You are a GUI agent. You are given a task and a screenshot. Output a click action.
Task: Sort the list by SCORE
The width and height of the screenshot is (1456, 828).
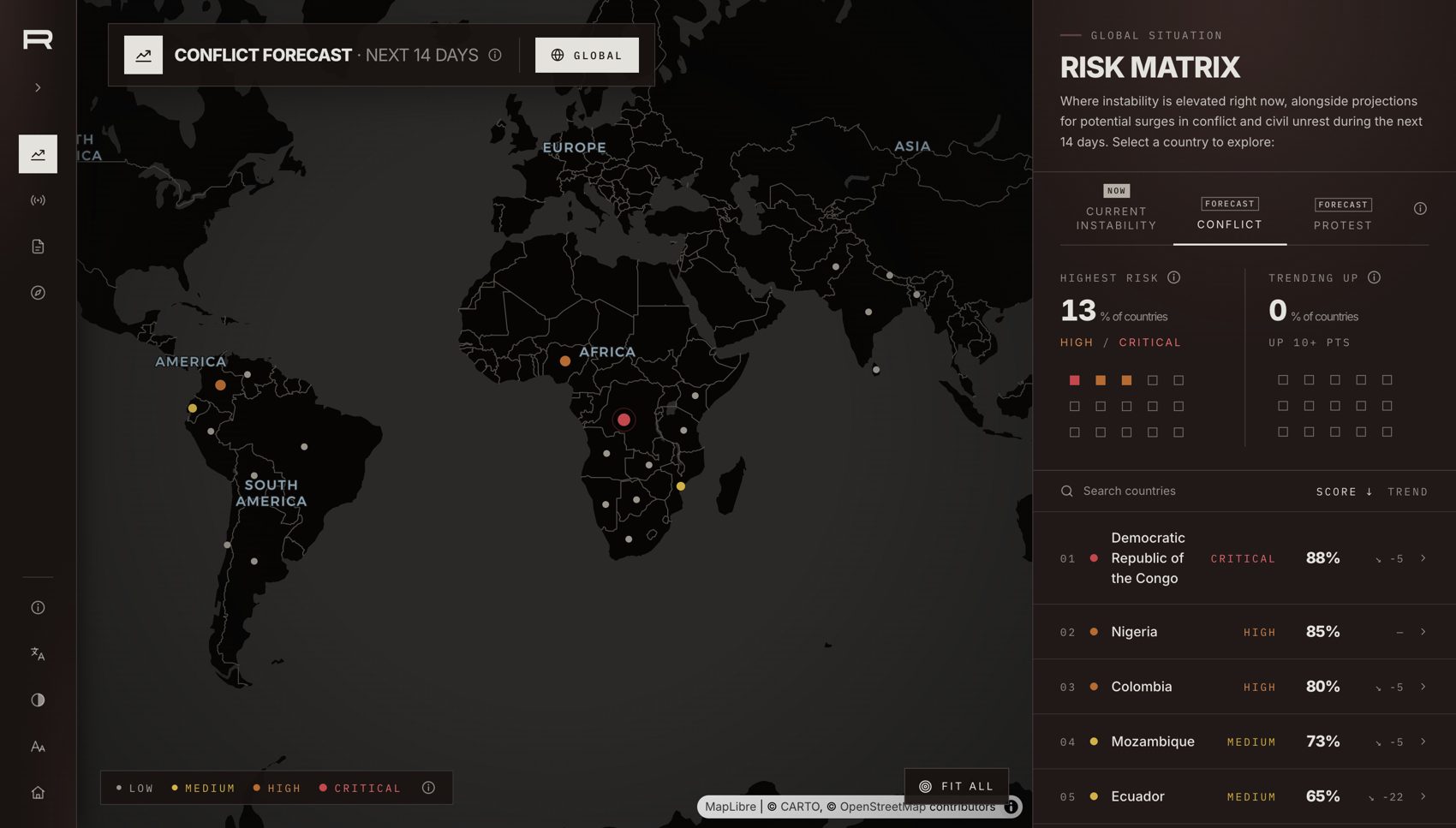pos(1344,491)
